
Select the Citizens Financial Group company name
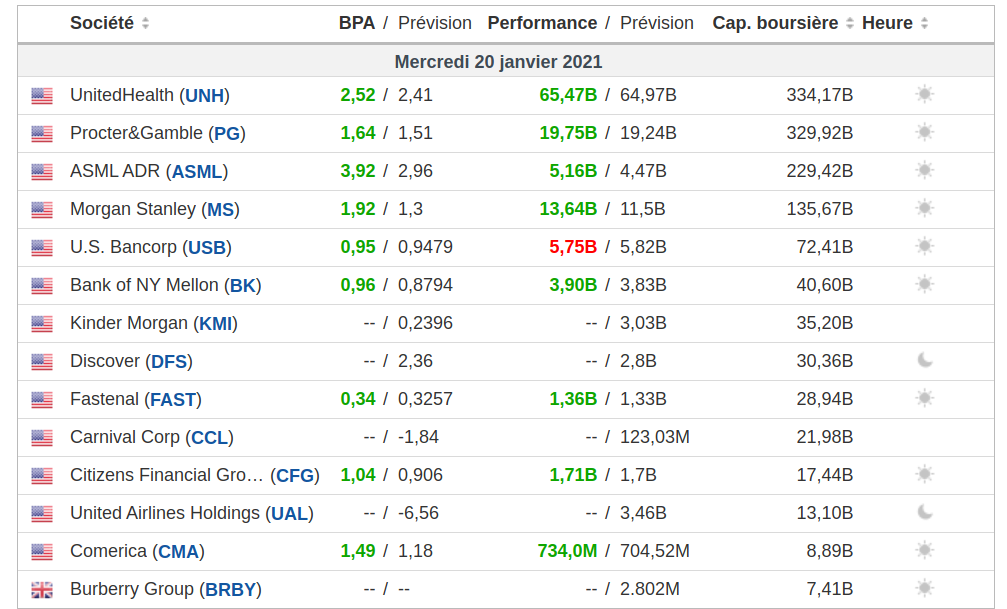click(167, 475)
